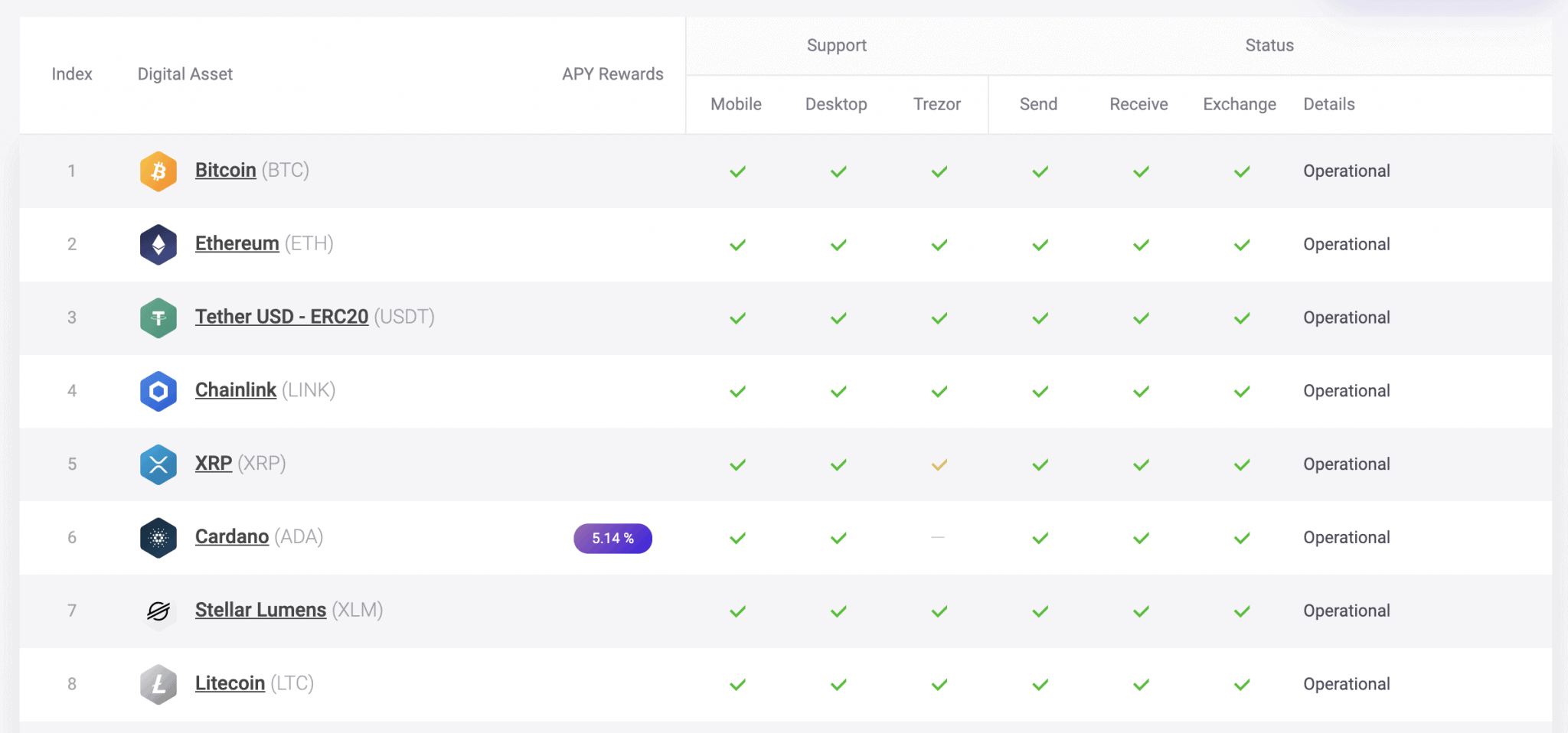Open the Bitcoin asset link
Image resolution: width=1568 pixels, height=733 pixels.
pos(225,170)
